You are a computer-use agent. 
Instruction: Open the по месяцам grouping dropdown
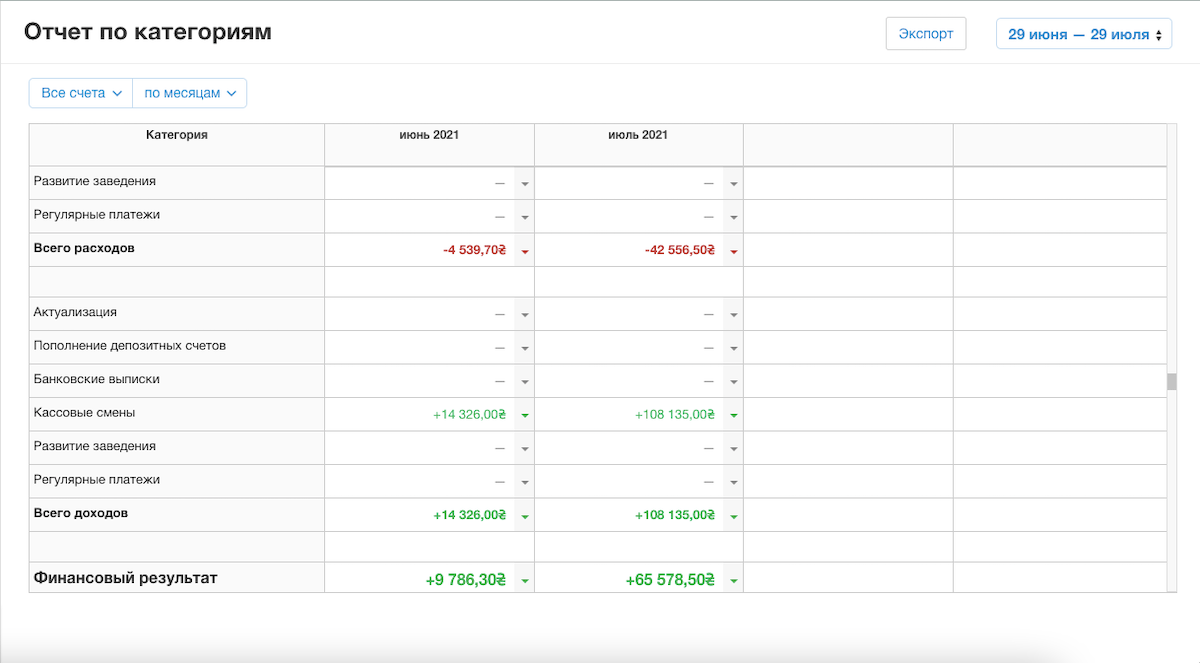[190, 93]
